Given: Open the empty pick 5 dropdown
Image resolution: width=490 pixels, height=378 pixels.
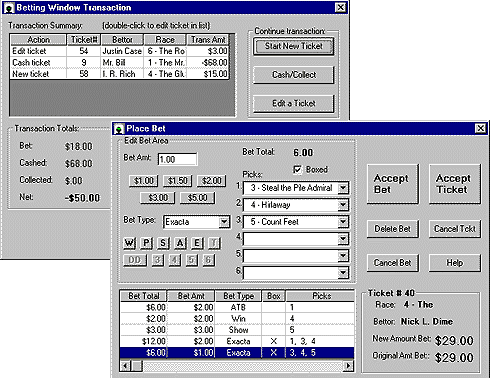Looking at the screenshot, I should click(x=343, y=256).
